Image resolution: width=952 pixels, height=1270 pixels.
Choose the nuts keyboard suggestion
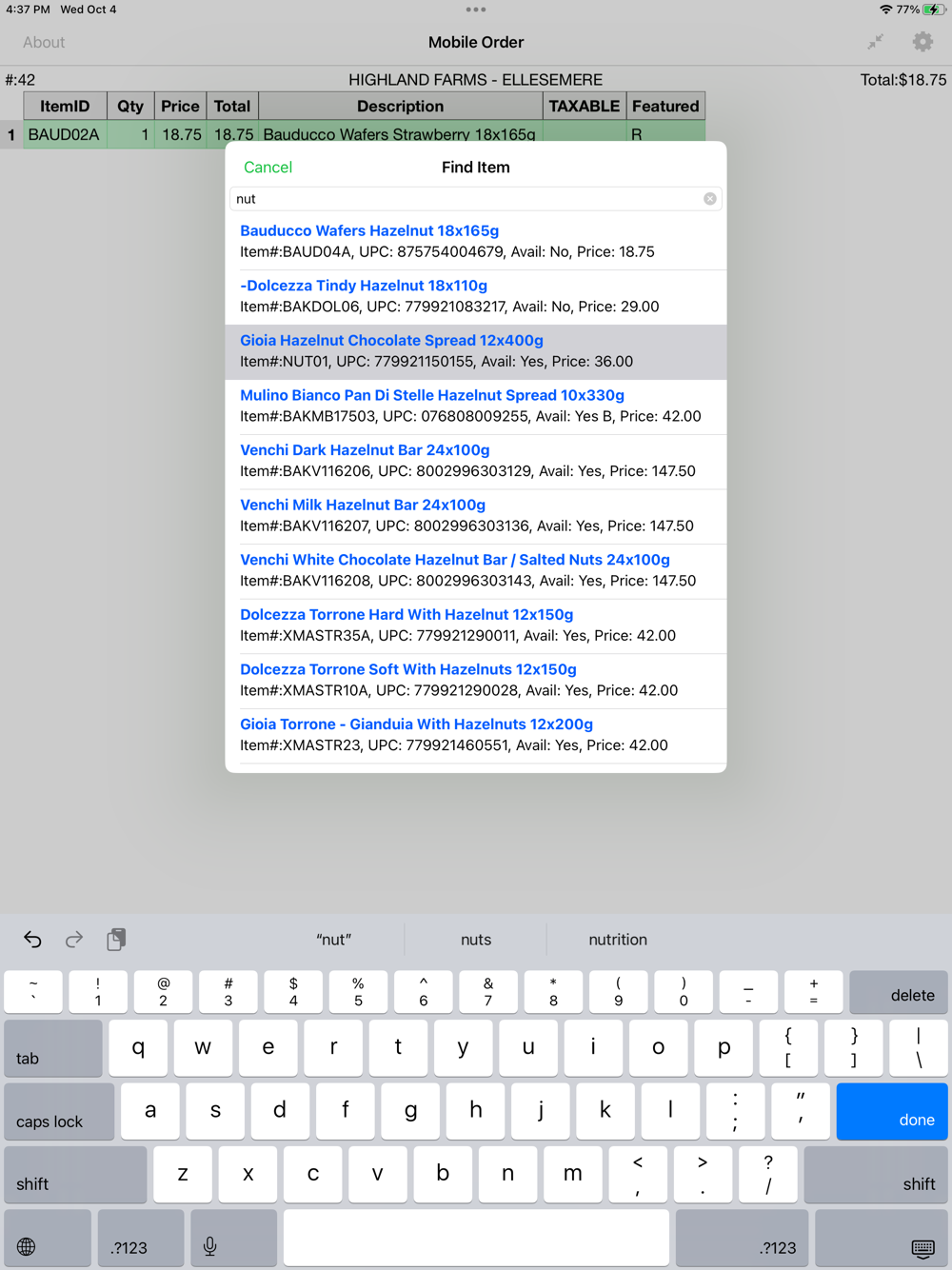coord(476,940)
